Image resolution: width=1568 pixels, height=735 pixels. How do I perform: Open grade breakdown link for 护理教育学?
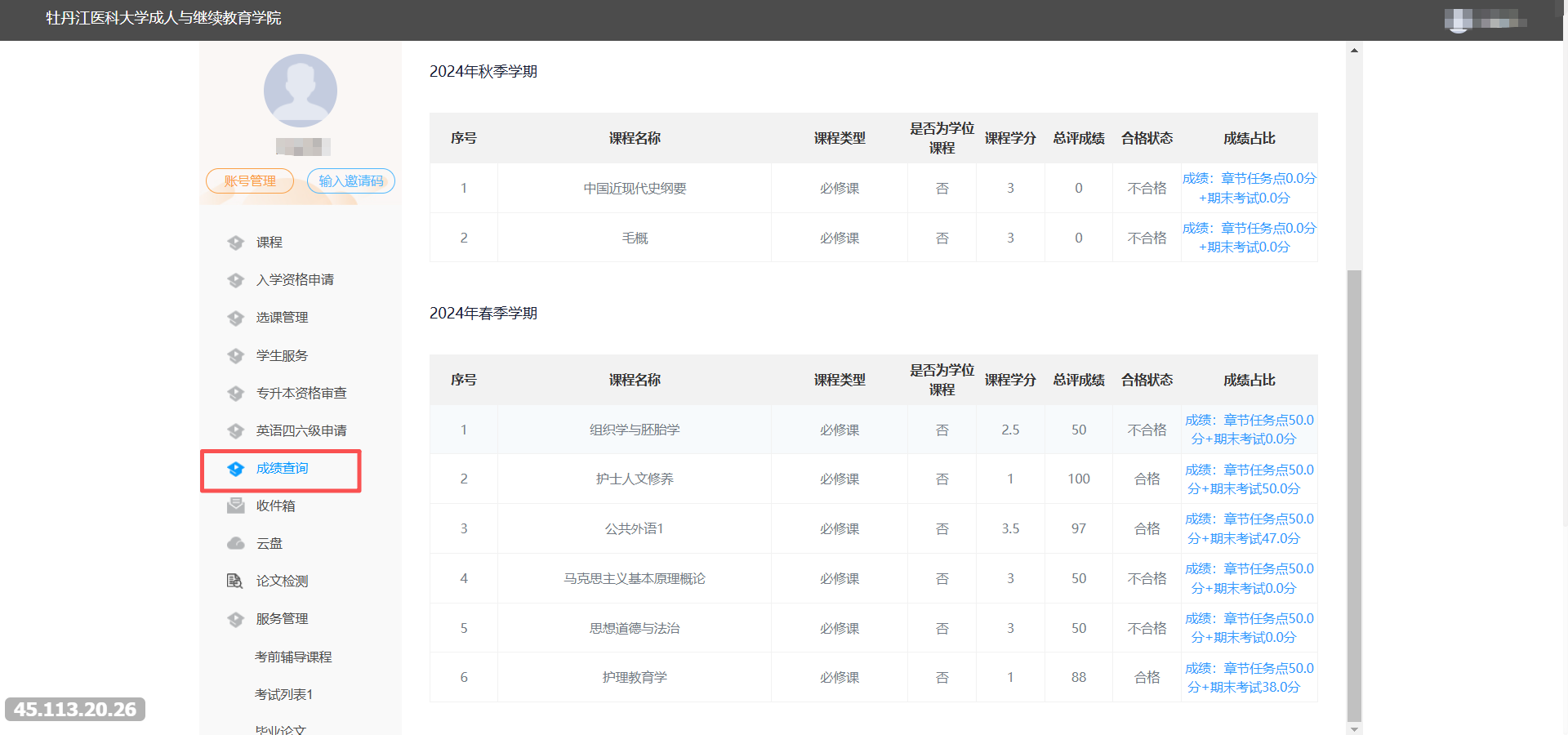pyautogui.click(x=1249, y=677)
